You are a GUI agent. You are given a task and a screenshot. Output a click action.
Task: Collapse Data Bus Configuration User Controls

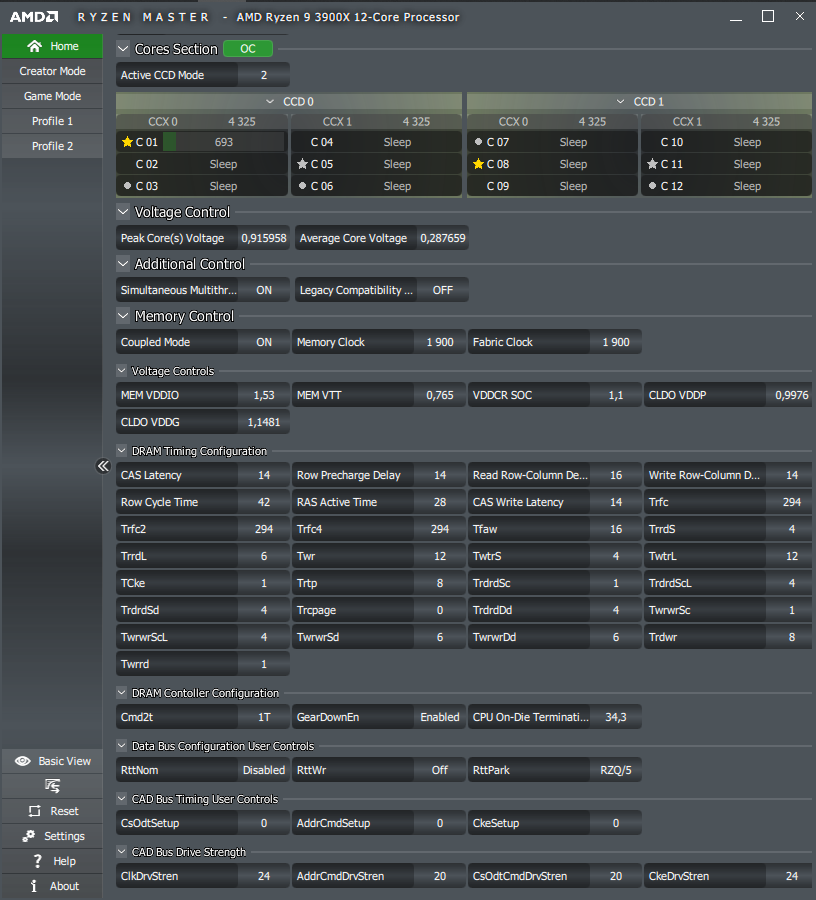pos(121,746)
